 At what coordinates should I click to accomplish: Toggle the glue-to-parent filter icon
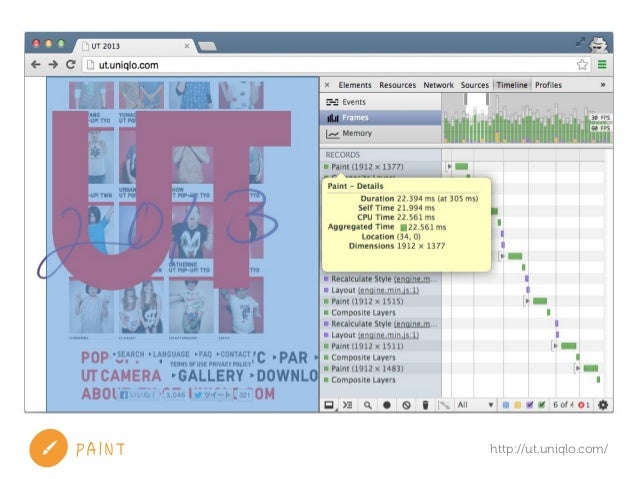pos(444,405)
